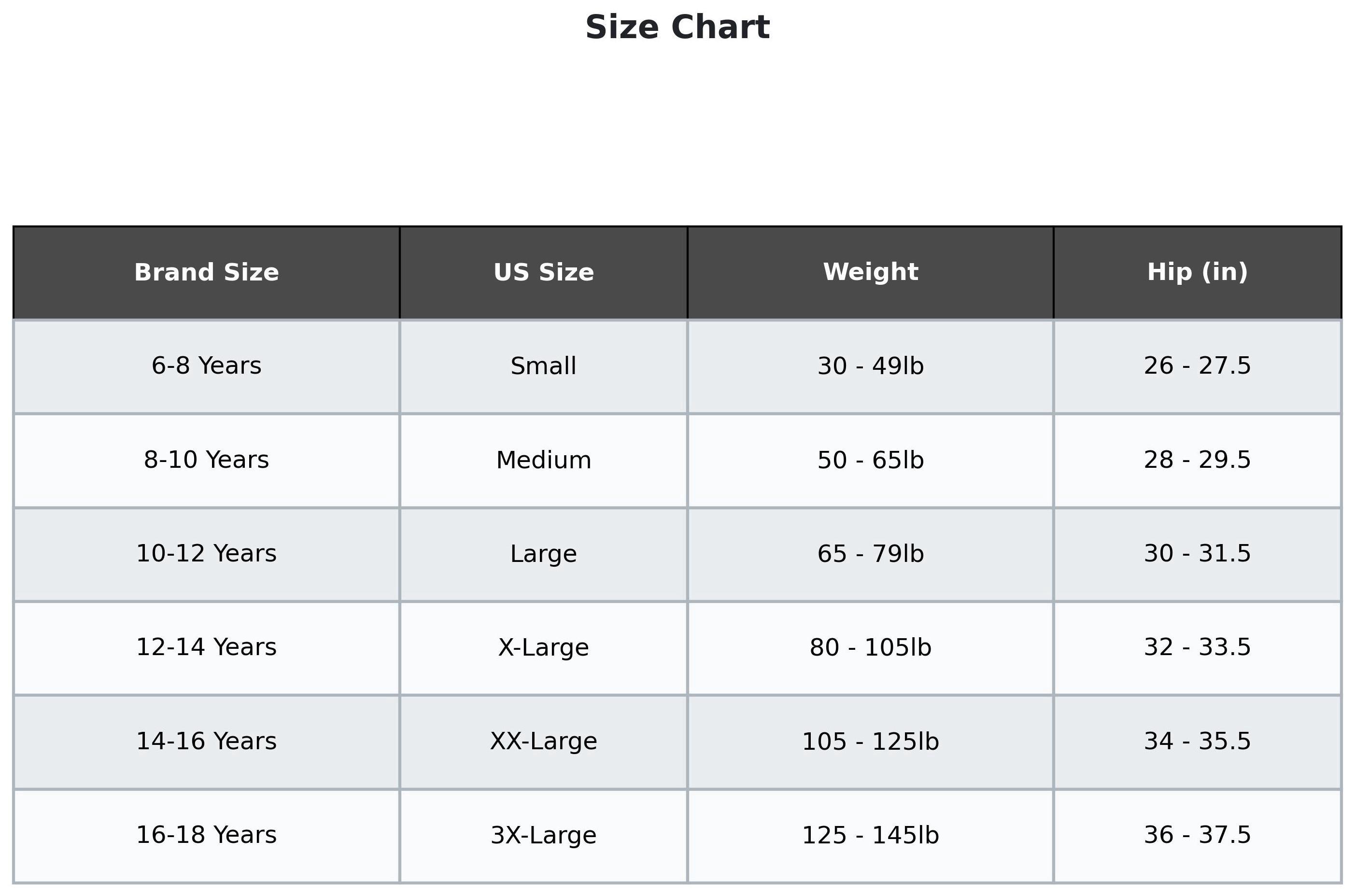Image resolution: width=1355 pixels, height=896 pixels.
Task: Select the Weight column header
Action: point(870,272)
